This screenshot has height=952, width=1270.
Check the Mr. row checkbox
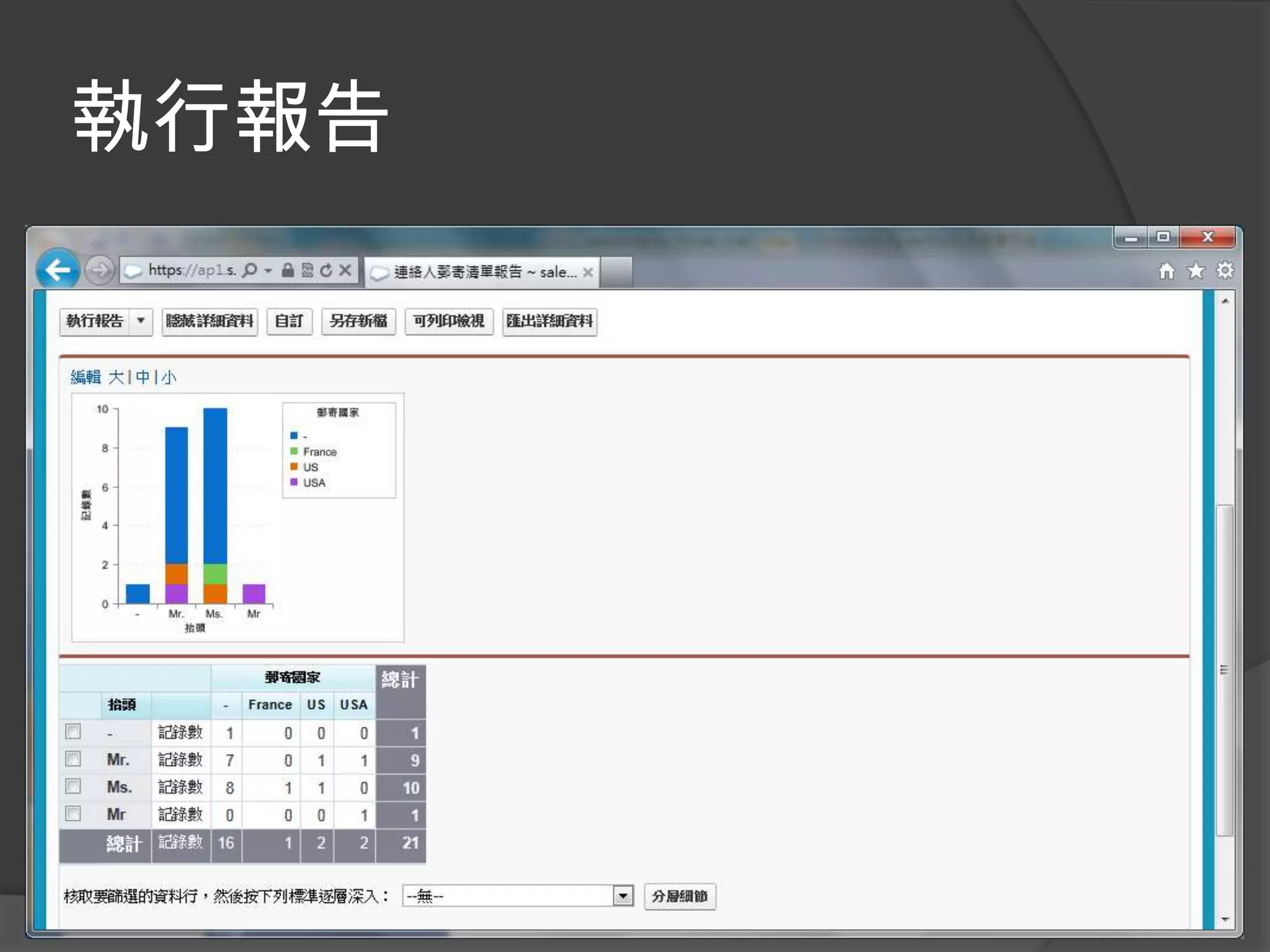tap(73, 759)
